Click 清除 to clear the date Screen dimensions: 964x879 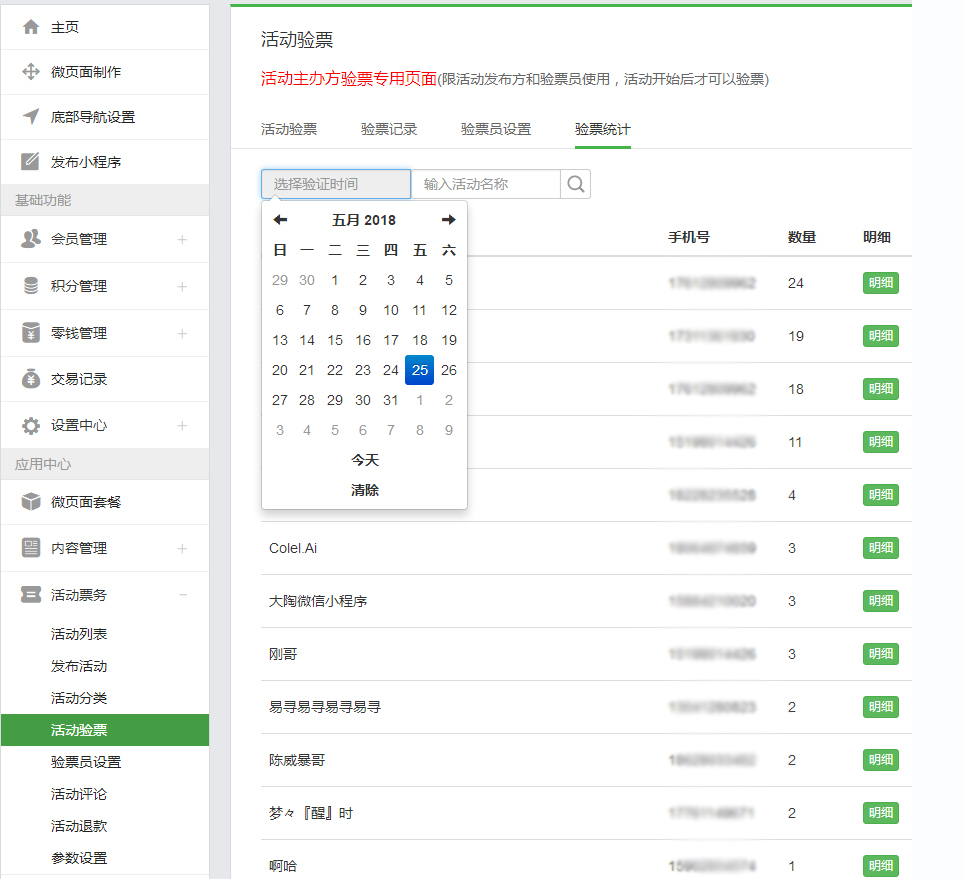(x=365, y=490)
